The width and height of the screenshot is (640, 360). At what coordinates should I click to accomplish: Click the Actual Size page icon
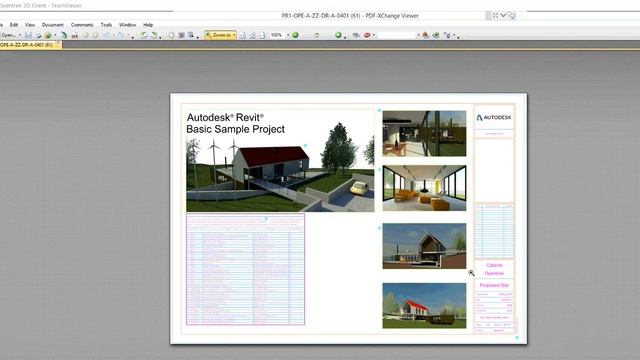242,36
